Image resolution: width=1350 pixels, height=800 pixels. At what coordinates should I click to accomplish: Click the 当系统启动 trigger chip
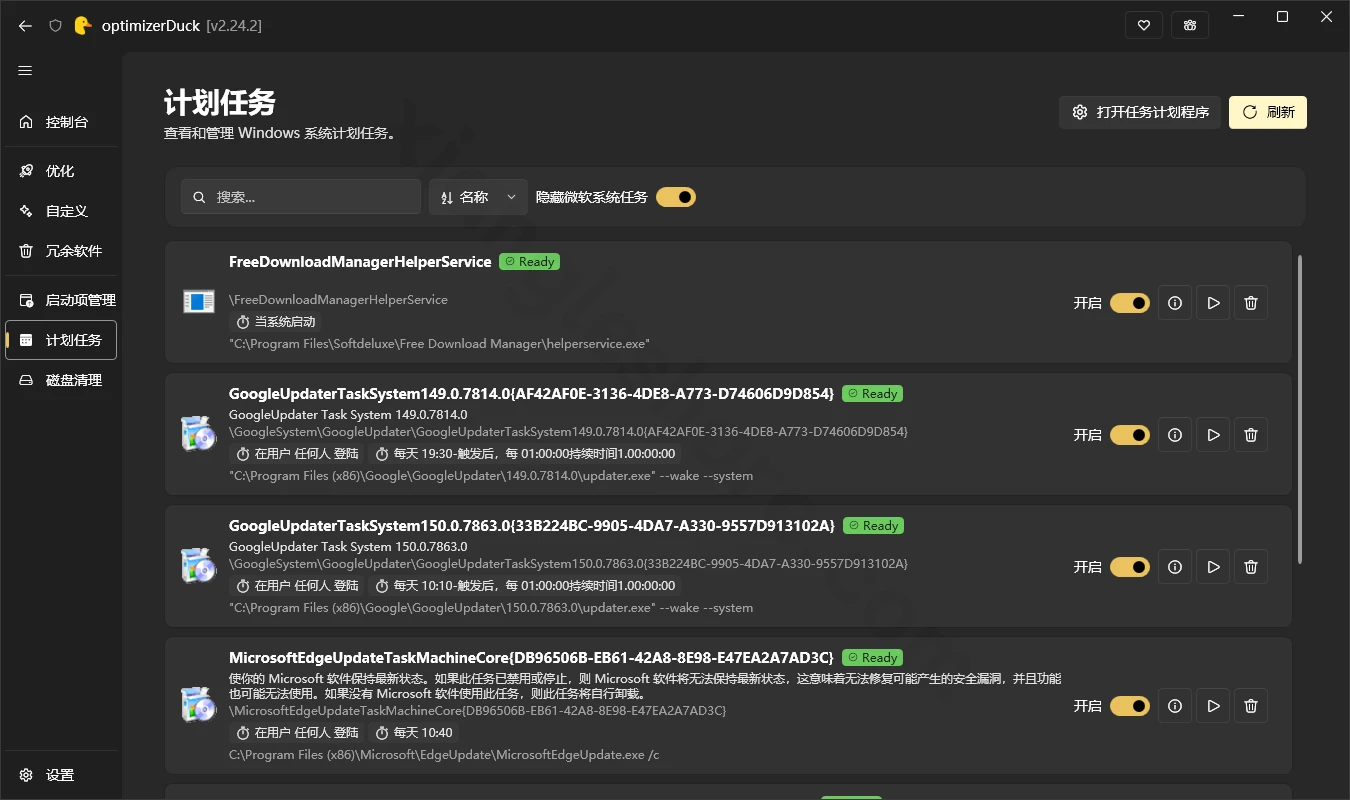[x=276, y=322]
